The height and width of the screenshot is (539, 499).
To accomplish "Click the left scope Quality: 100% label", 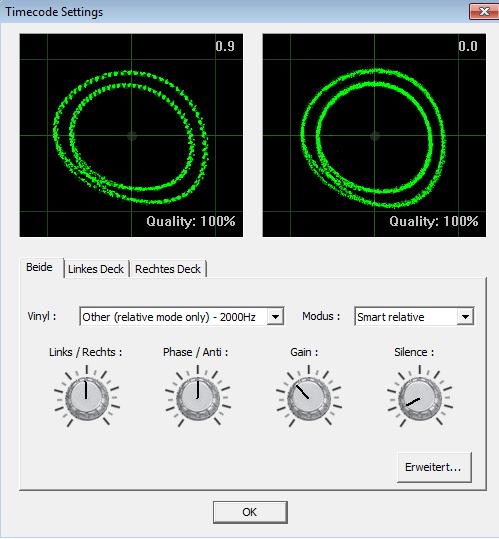I will click(x=191, y=221).
